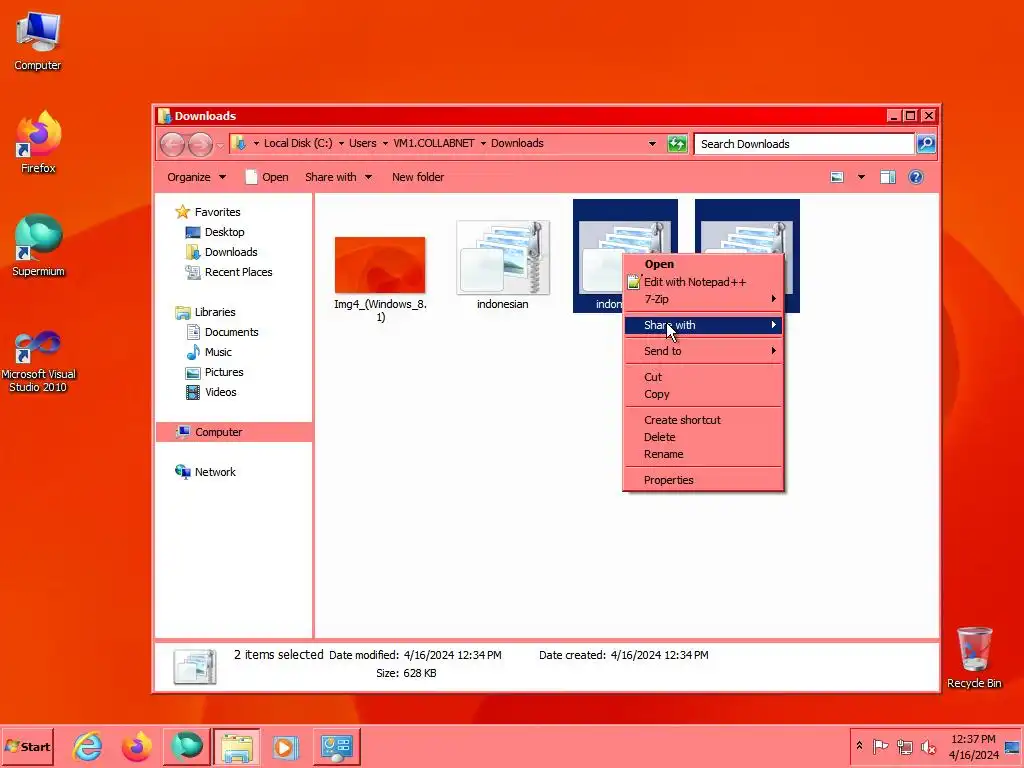Open Share with context submenu

(x=703, y=325)
